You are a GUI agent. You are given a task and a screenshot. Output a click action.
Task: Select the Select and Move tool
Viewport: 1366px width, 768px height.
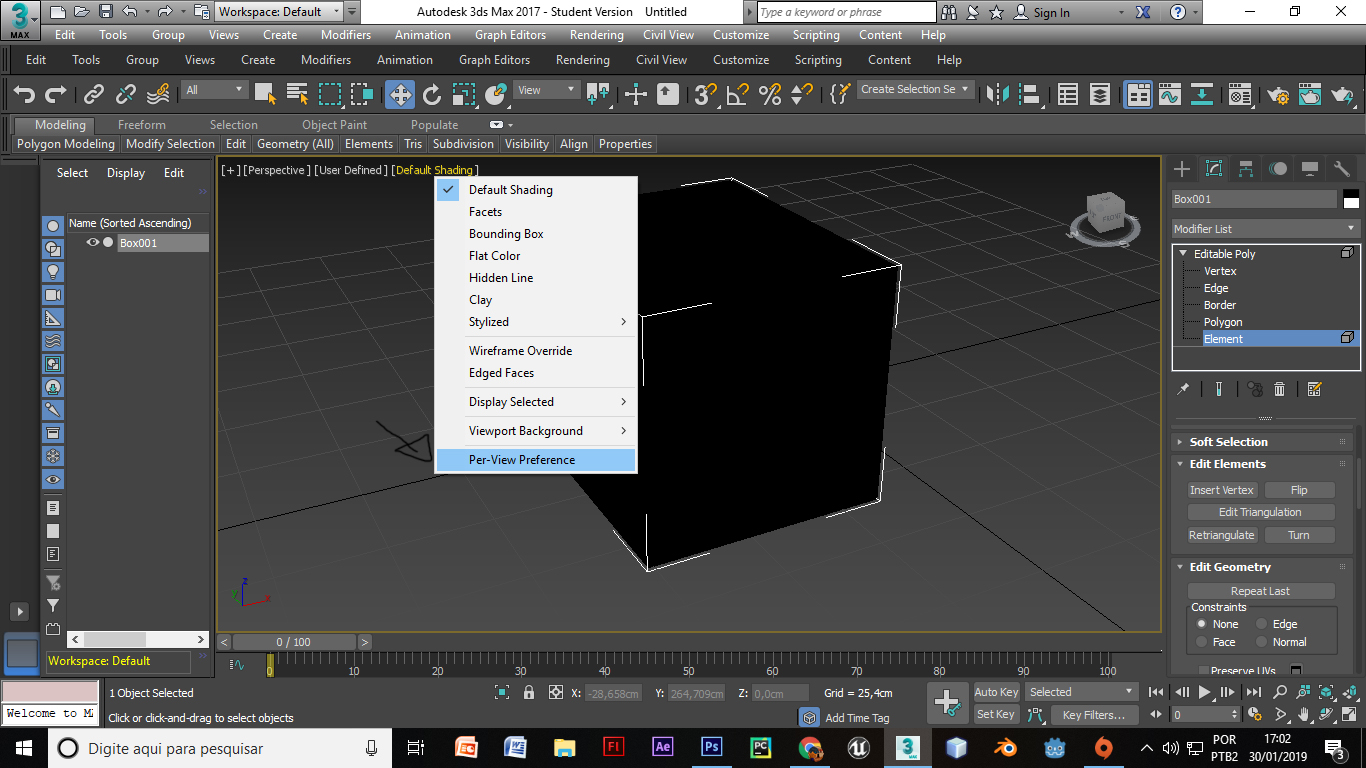(400, 94)
